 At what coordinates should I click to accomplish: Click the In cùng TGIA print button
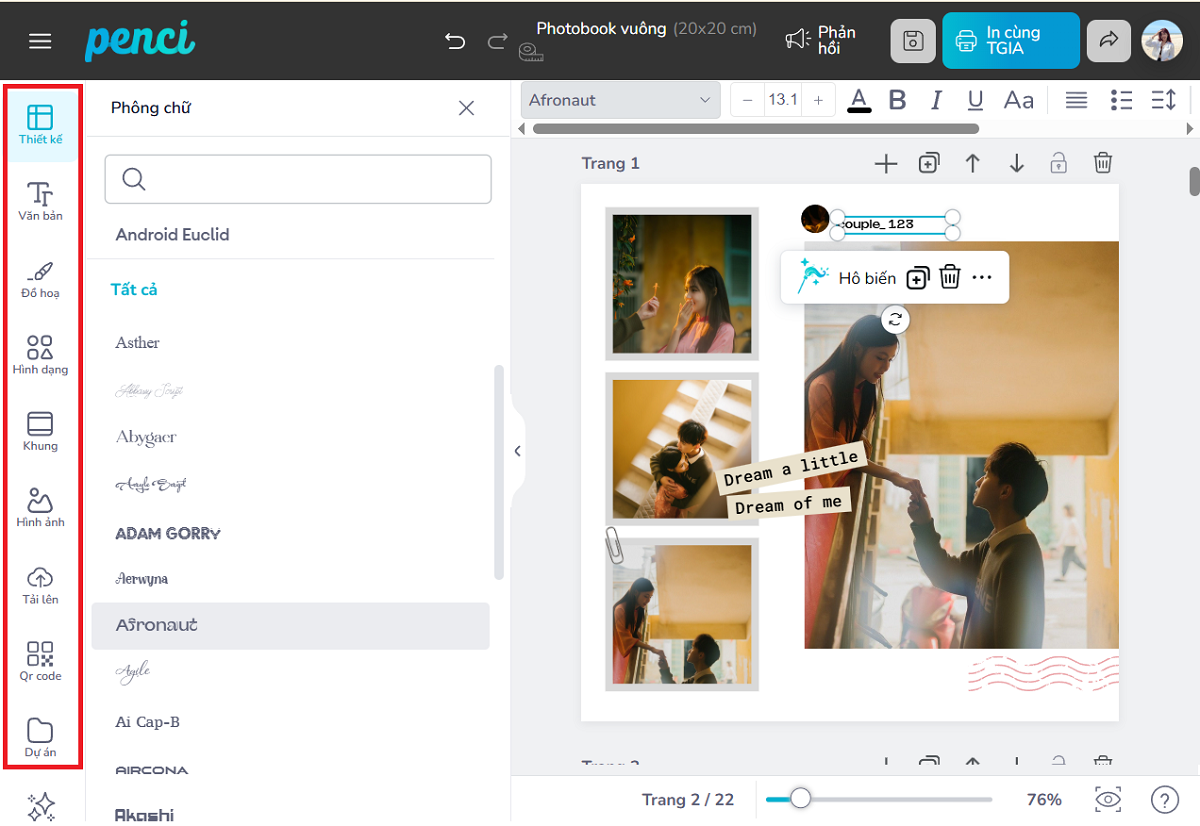coord(1010,41)
